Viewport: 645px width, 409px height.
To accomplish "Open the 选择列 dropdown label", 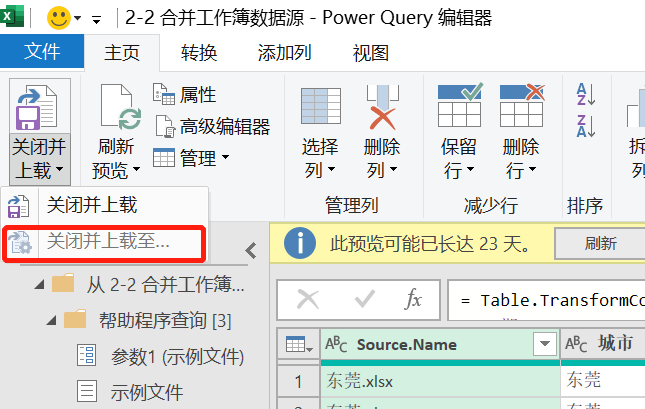I will coord(320,158).
